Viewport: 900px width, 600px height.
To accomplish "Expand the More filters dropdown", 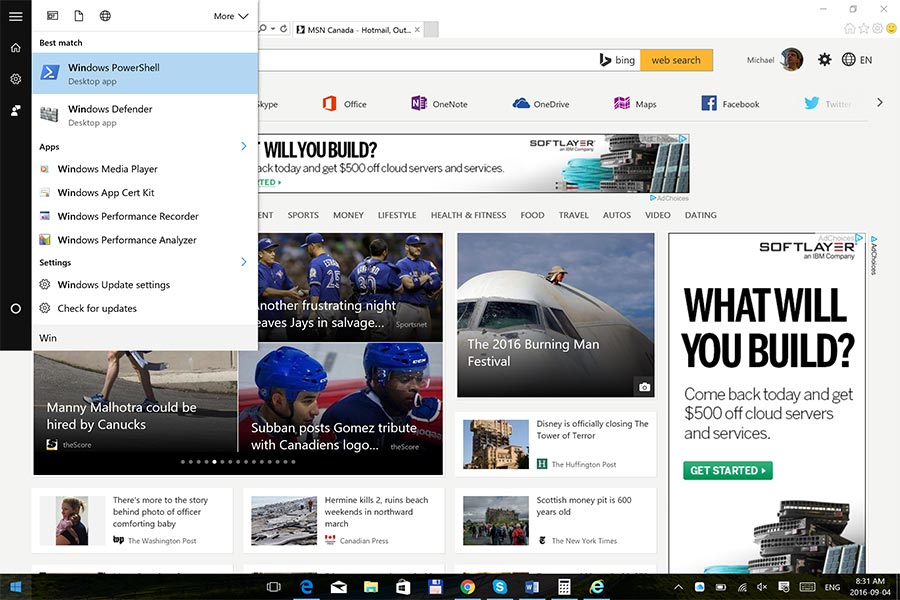I will [x=231, y=16].
